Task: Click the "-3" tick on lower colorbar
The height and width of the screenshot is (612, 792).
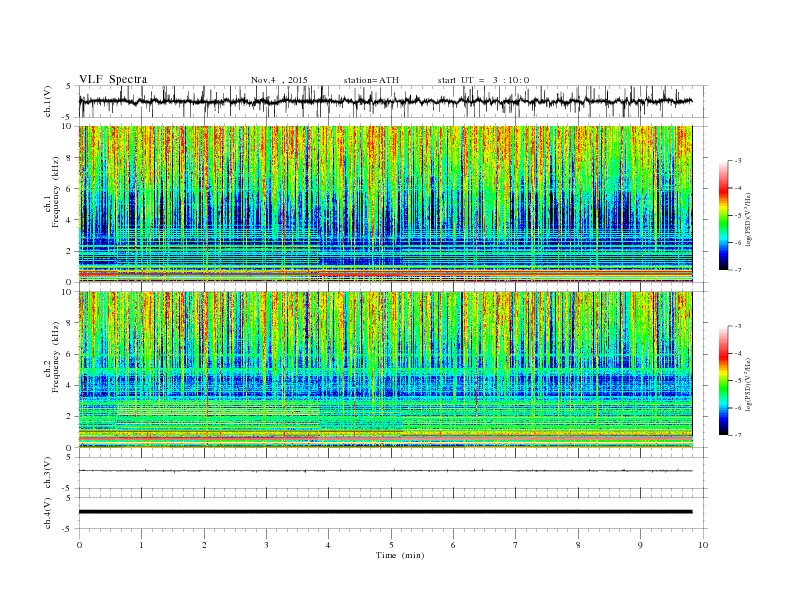Action: (737, 326)
